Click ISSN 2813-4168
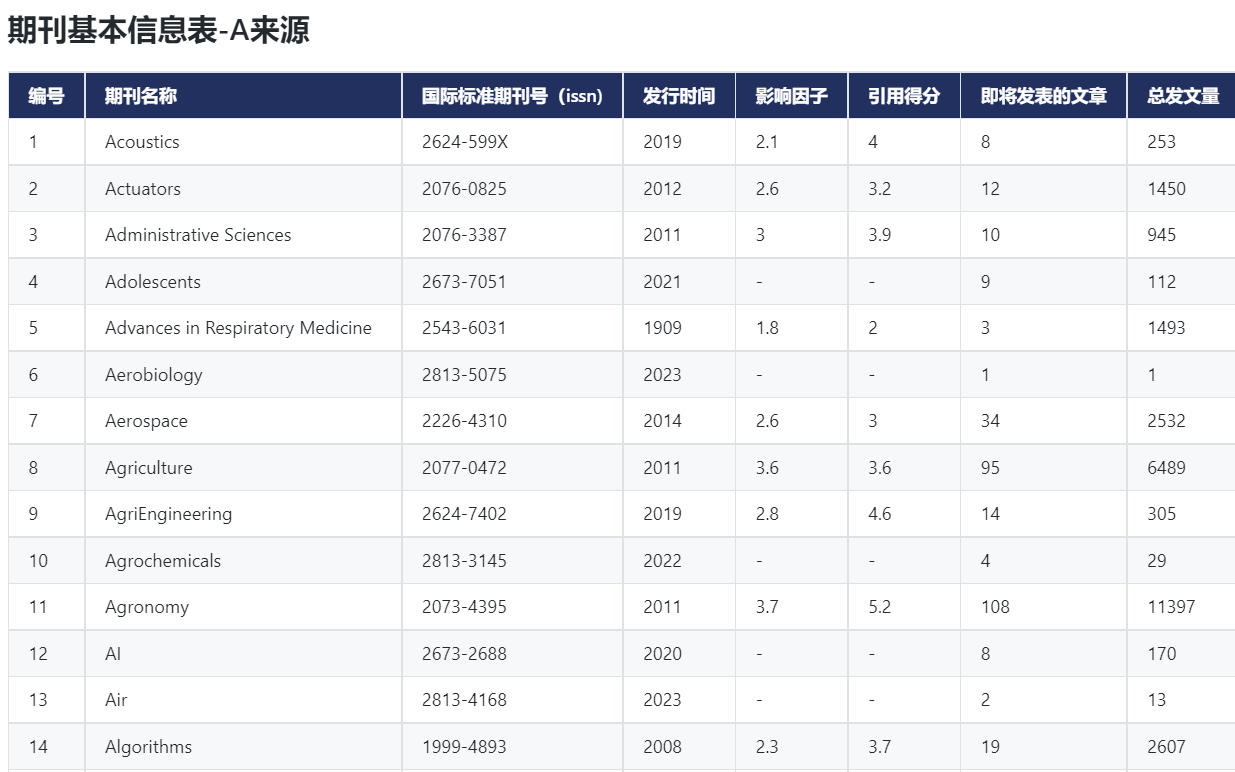The width and height of the screenshot is (1235, 772). [464, 700]
